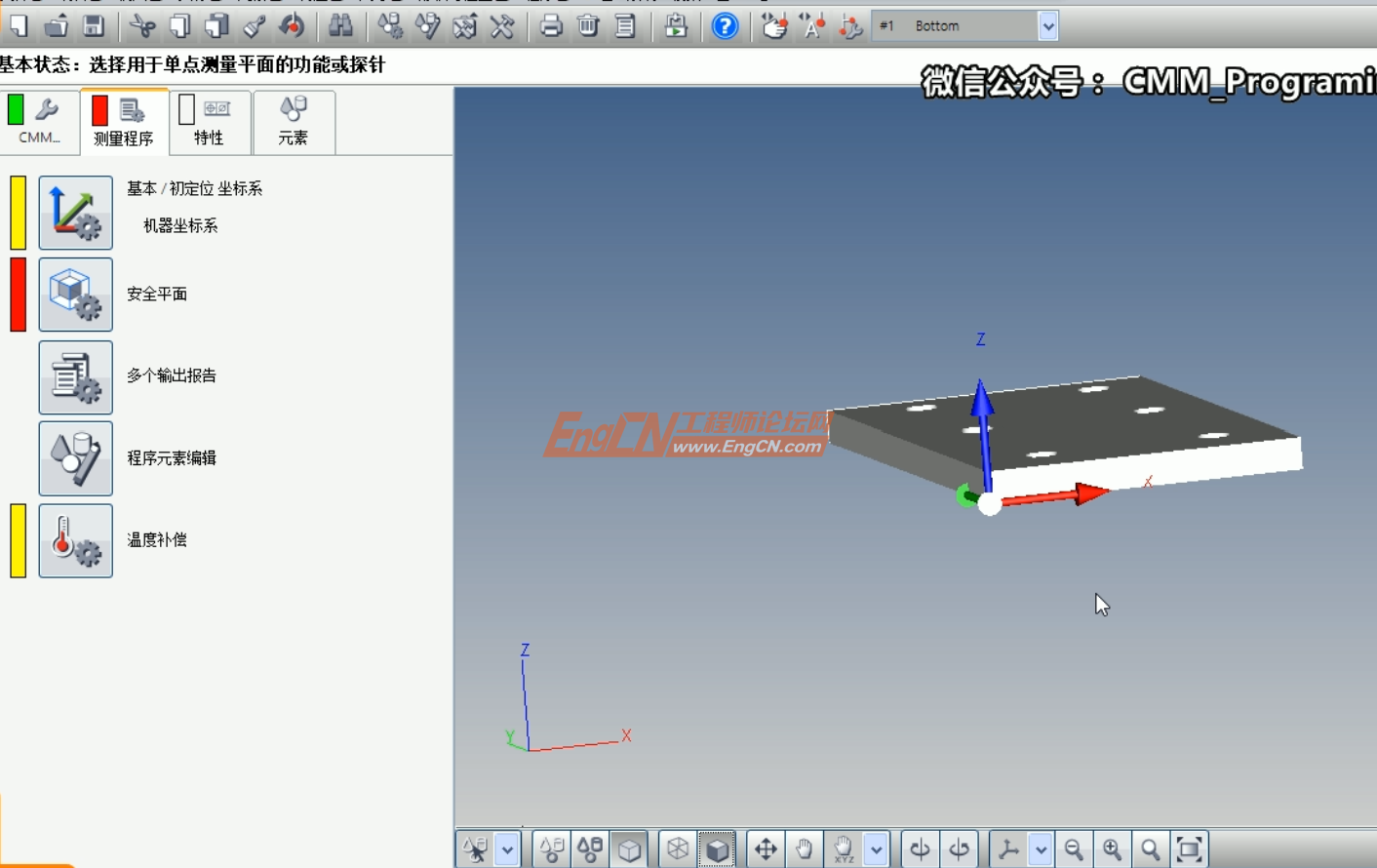This screenshot has height=868, width=1377.
Task: Open the 多个输出报告 multiple reports icon
Action: [x=75, y=377]
